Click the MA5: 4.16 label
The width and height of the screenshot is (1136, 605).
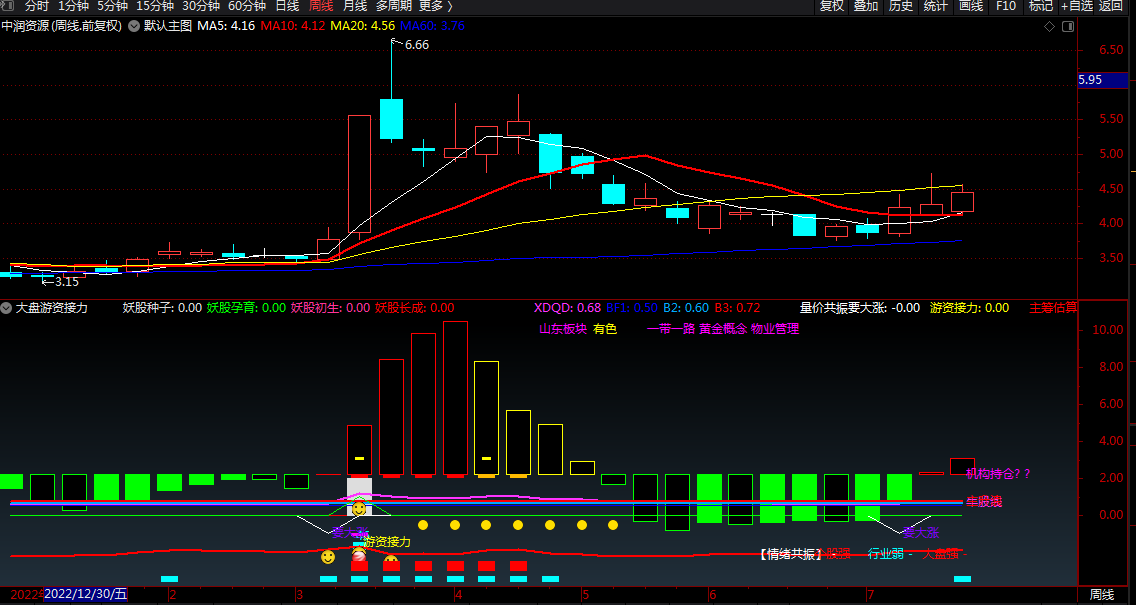click(226, 26)
